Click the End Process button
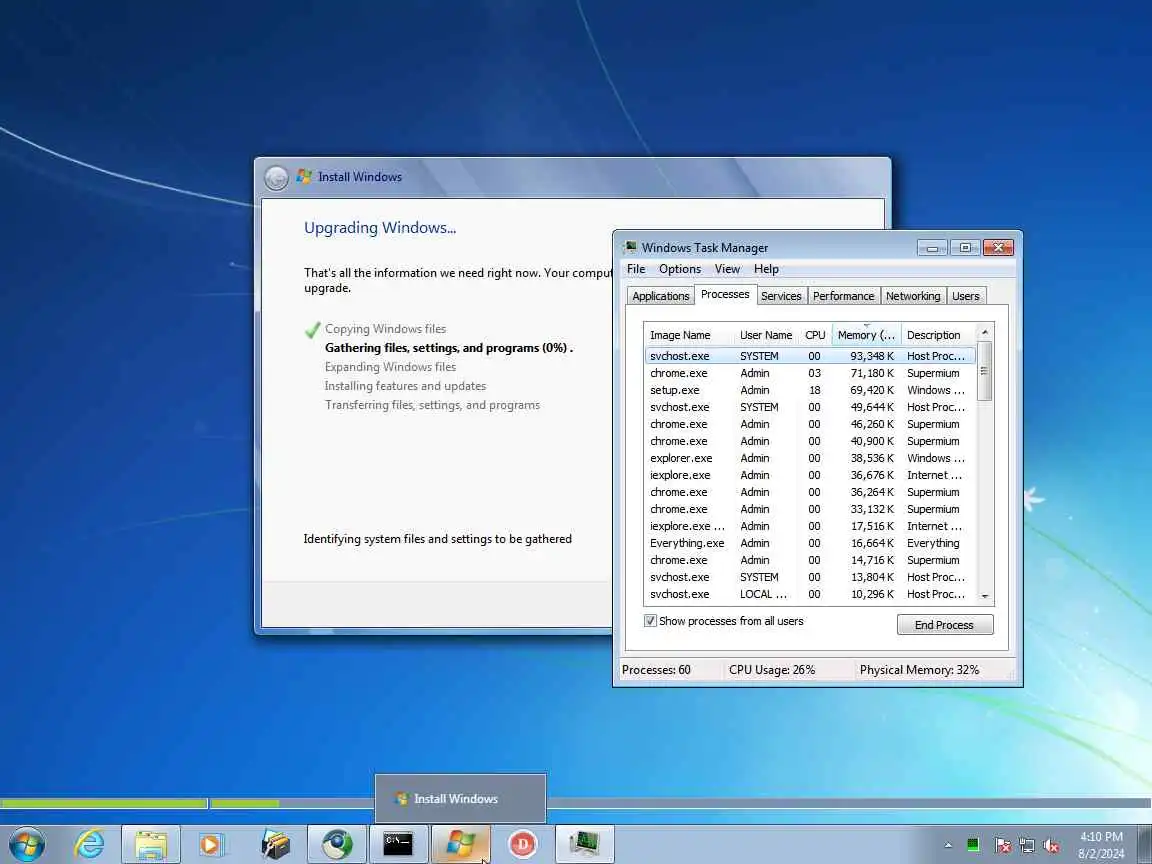The image size is (1152, 864). tap(945, 624)
